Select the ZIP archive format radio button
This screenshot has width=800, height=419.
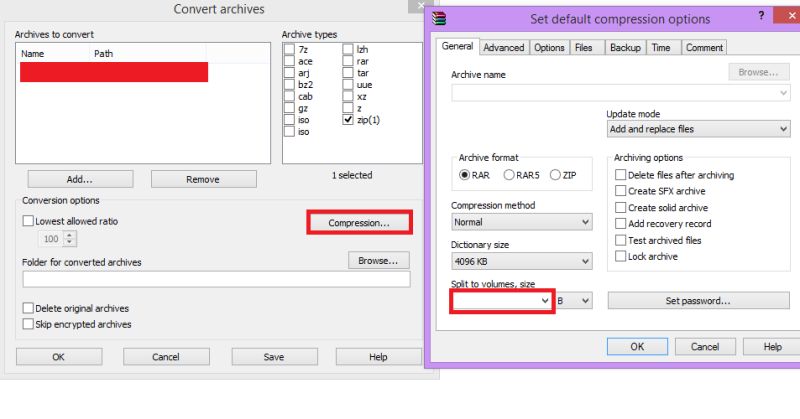tap(555, 175)
